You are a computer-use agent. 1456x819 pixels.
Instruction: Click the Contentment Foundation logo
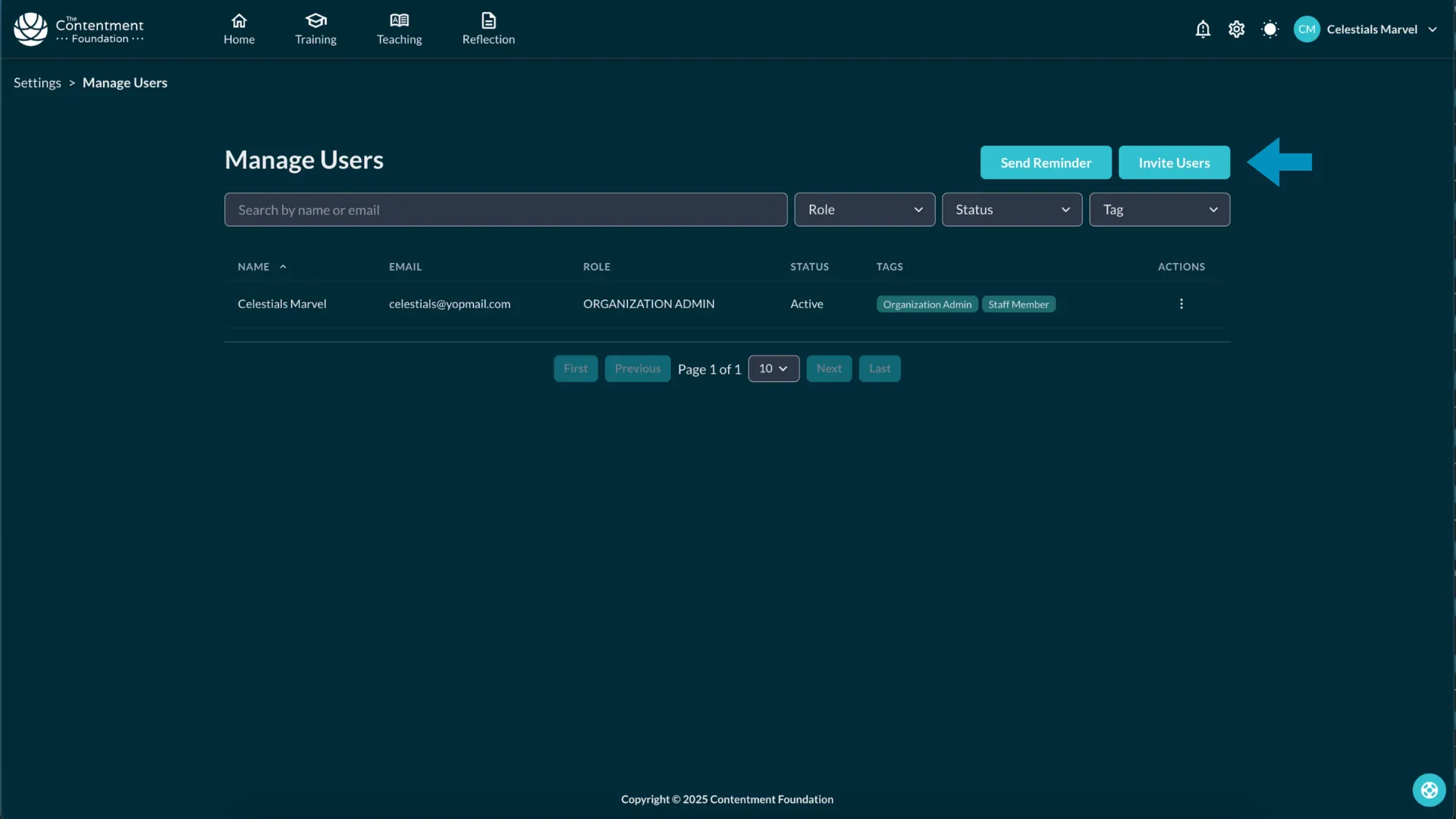coord(79,30)
